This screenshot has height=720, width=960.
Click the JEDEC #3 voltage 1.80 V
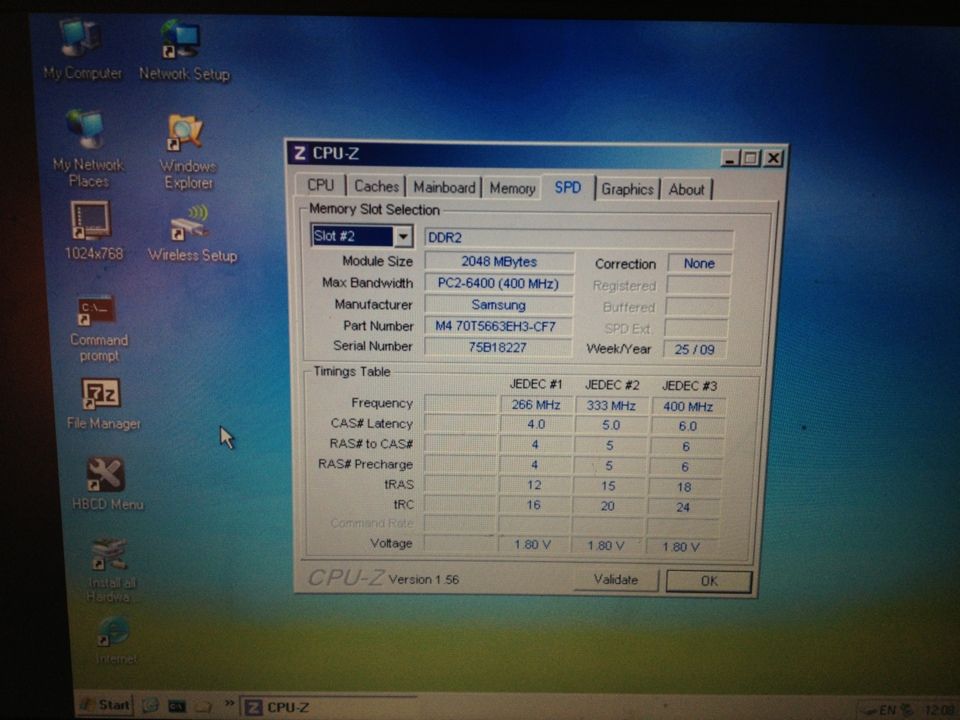[x=681, y=547]
